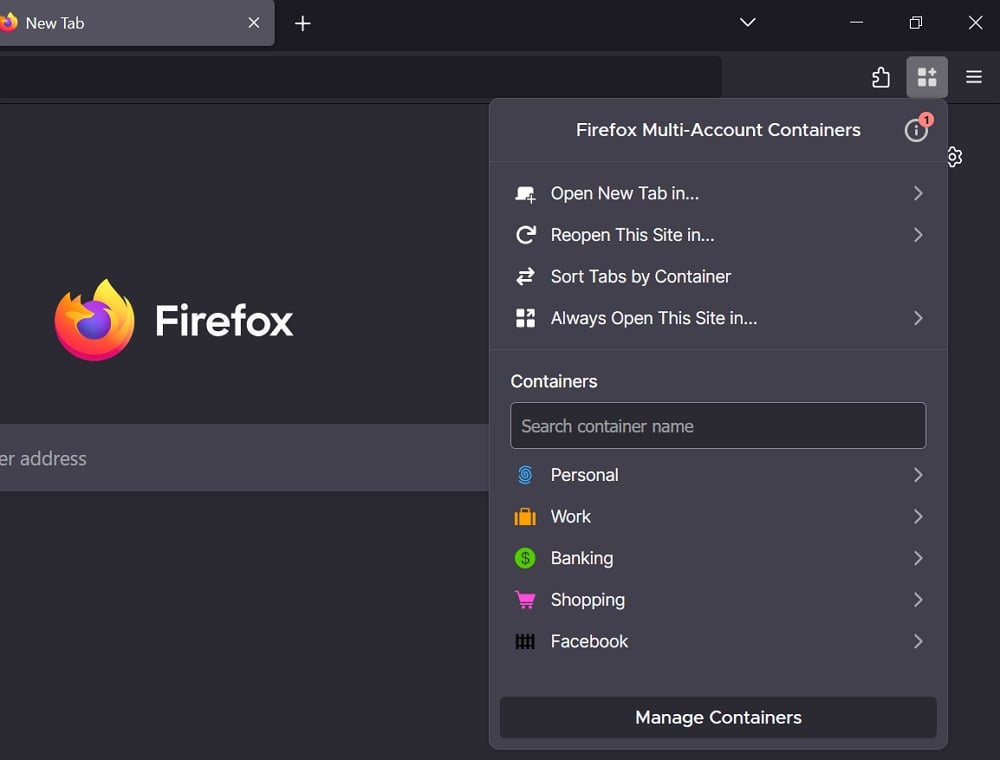
Task: Open the Facebook container entry
Action: point(718,641)
